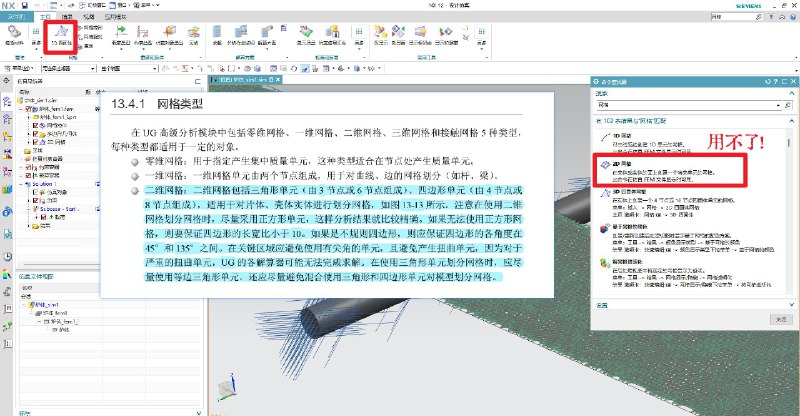The image size is (800, 416).
Task: Toggle checkbox of first row below 仿真对象容器
Action: coord(29,167)
